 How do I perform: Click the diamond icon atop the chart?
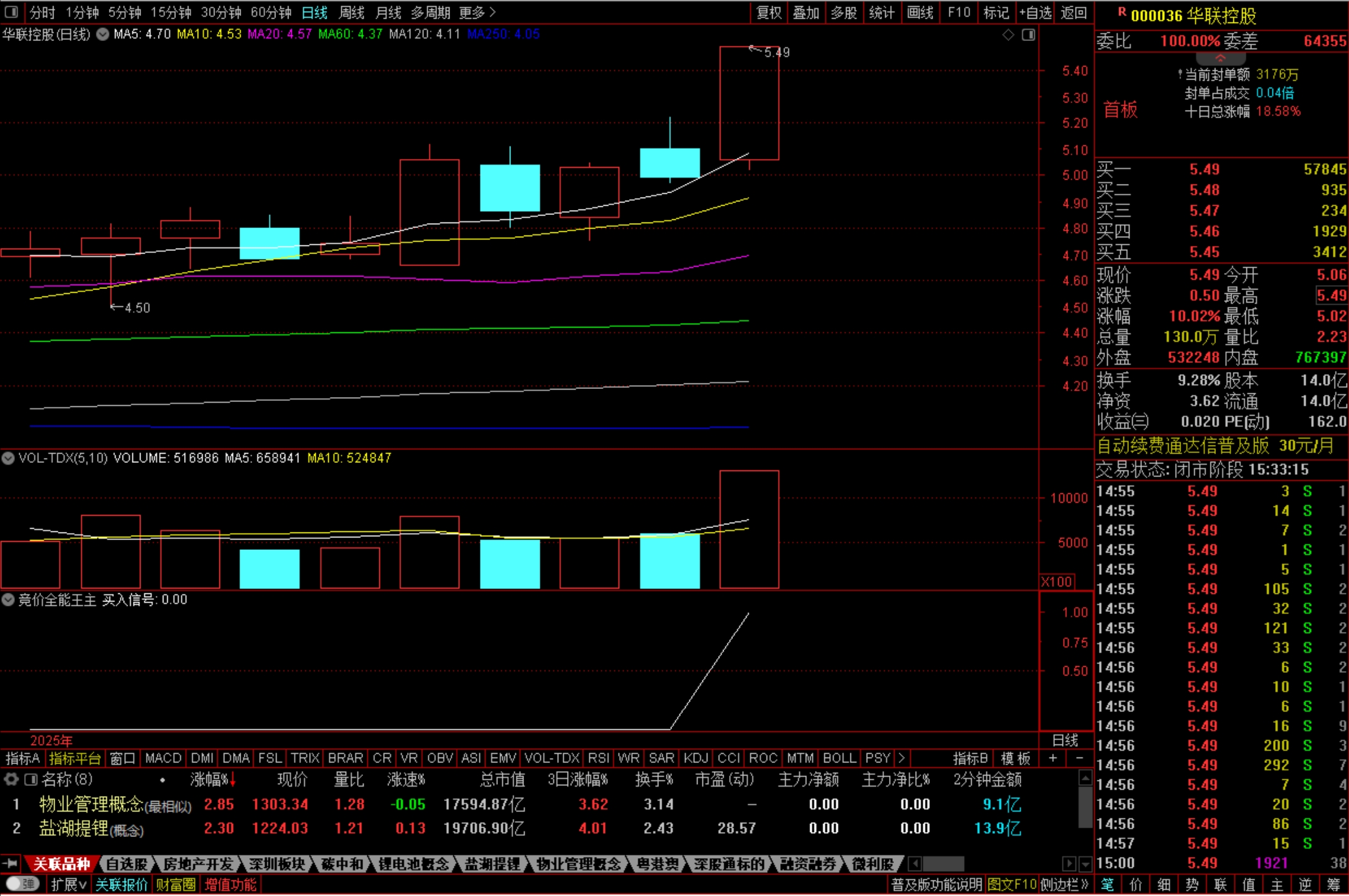(1008, 35)
